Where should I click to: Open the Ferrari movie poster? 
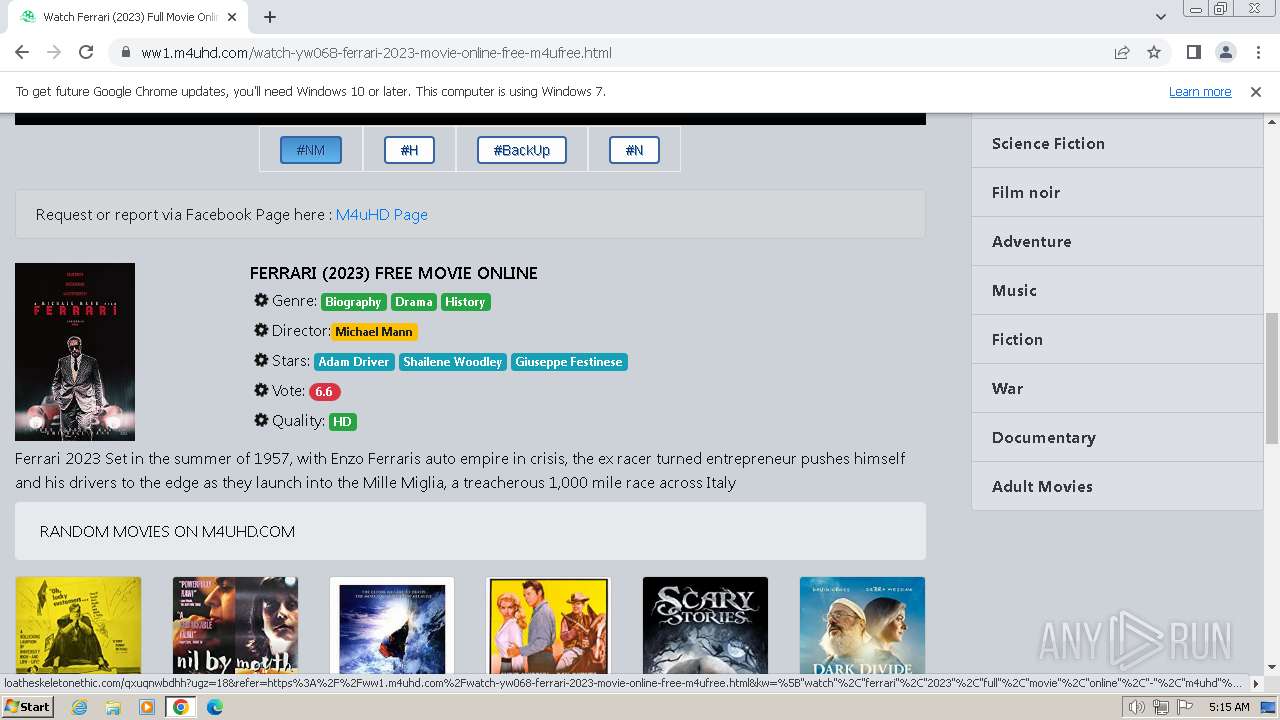pos(75,352)
